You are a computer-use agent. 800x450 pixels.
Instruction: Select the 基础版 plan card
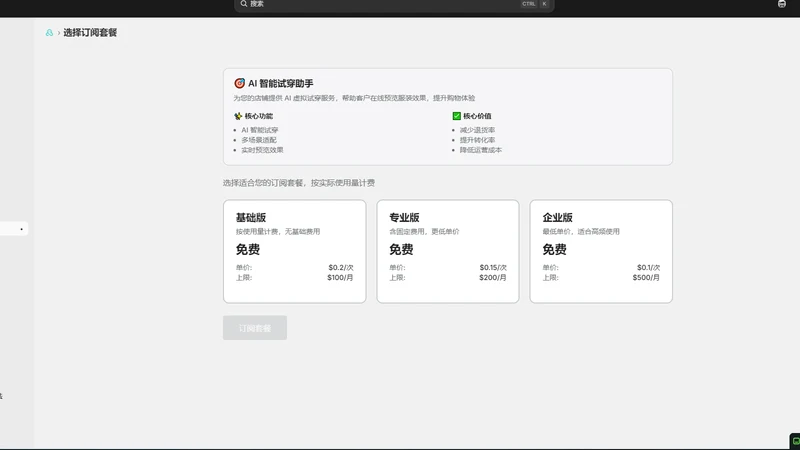[294, 251]
